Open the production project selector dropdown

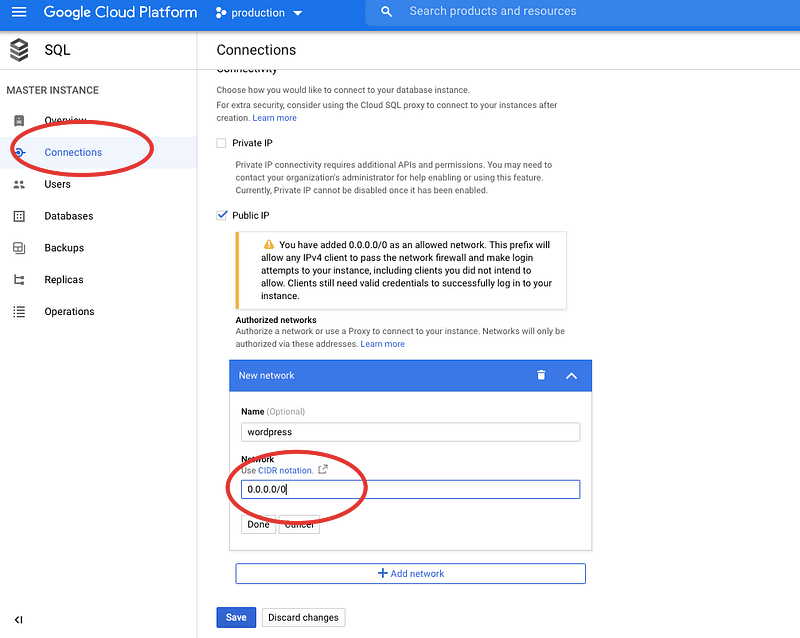pyautogui.click(x=259, y=13)
